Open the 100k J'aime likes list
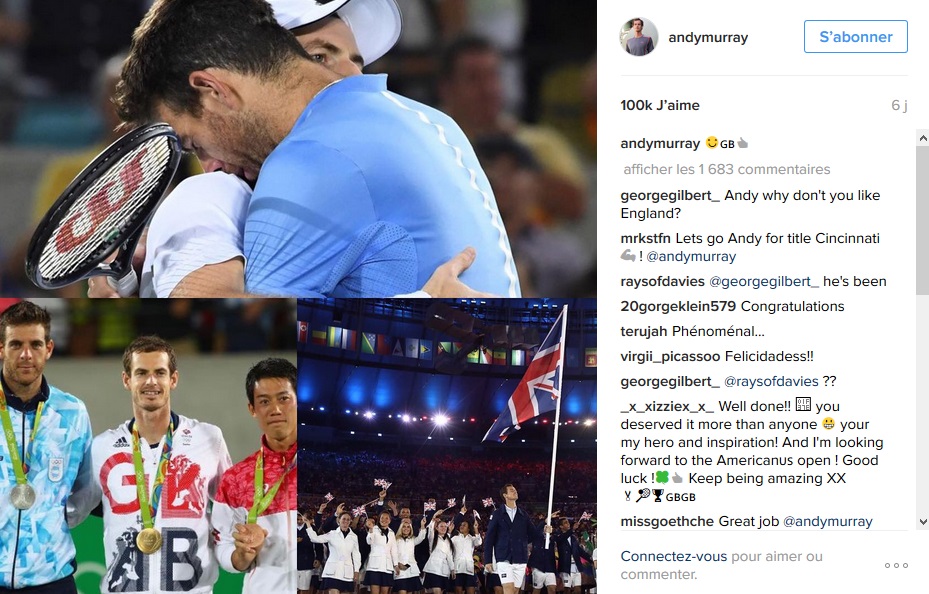This screenshot has width=929, height=594. [x=660, y=105]
